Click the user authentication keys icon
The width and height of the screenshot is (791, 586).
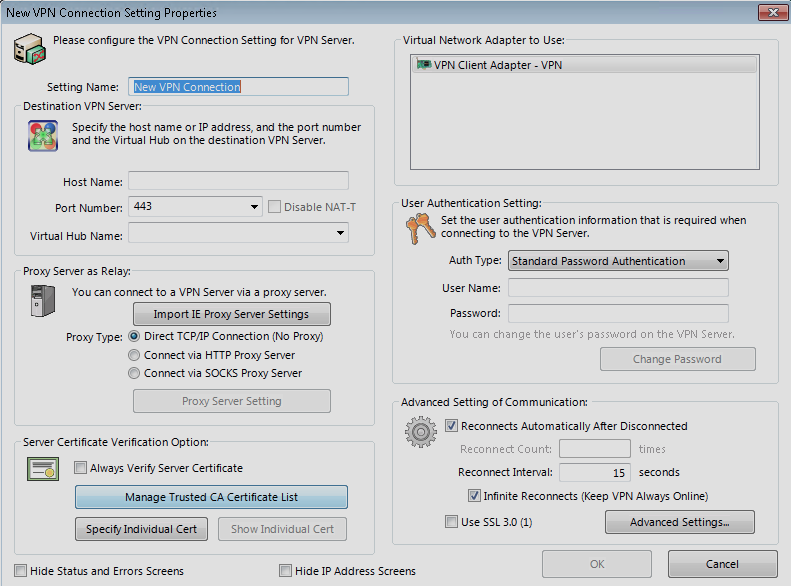pyautogui.click(x=421, y=231)
